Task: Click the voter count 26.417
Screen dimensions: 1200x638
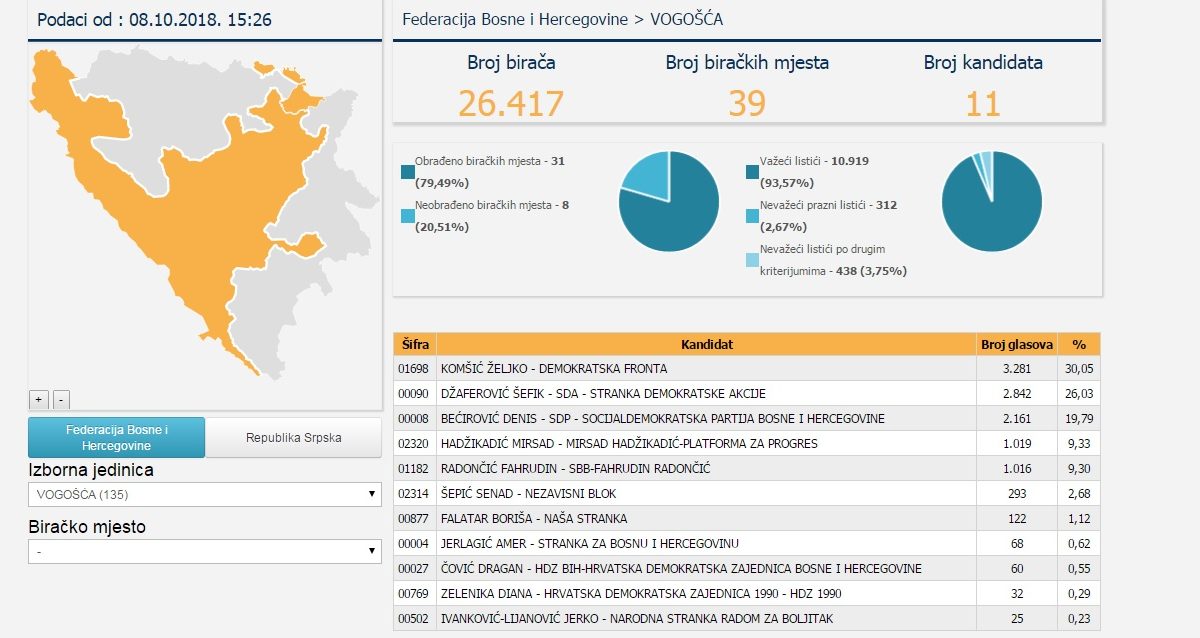Action: (511, 102)
